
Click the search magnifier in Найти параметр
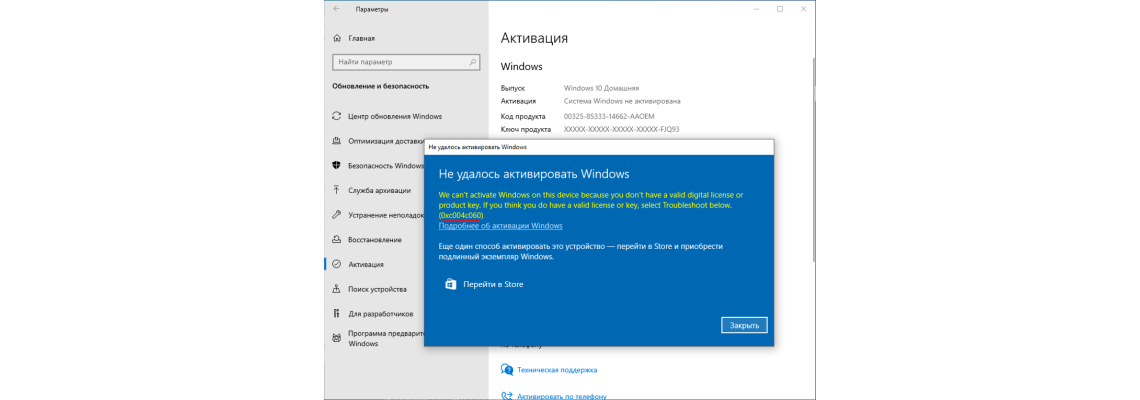472,63
